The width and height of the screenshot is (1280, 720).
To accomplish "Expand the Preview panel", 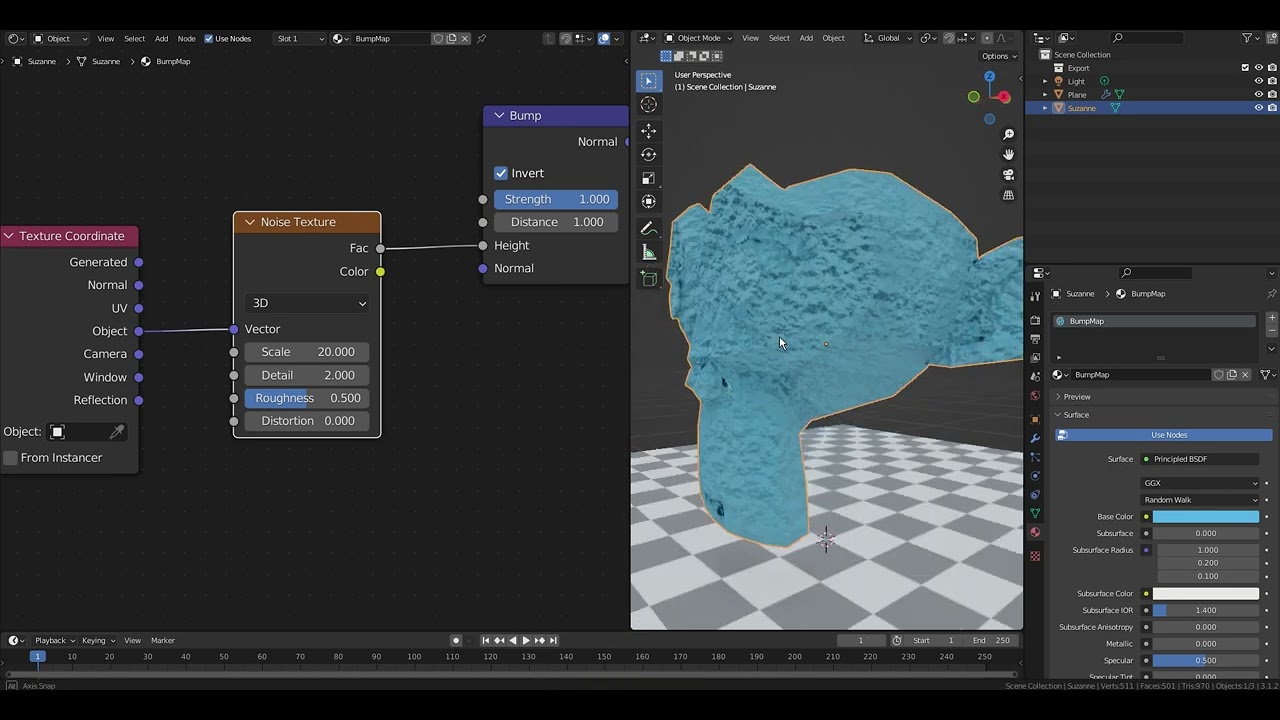I will (1058, 397).
